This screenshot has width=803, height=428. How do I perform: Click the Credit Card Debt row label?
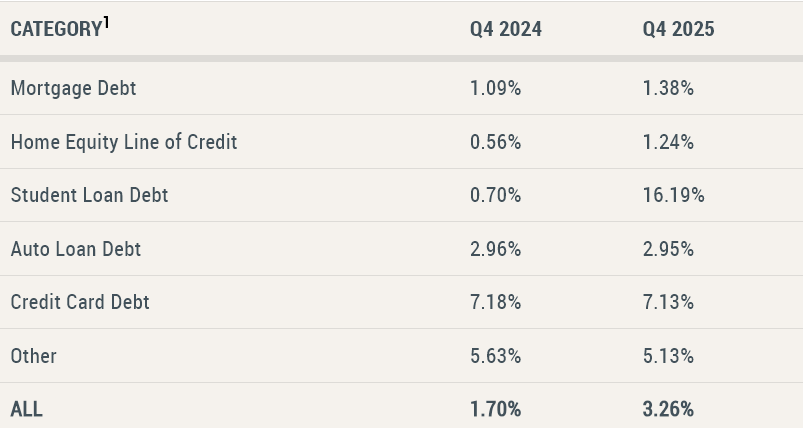point(80,302)
